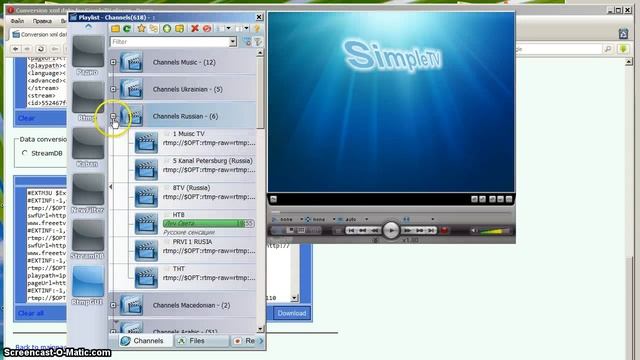
Task: Mute audio via the speaker icon
Action: (x=474, y=231)
